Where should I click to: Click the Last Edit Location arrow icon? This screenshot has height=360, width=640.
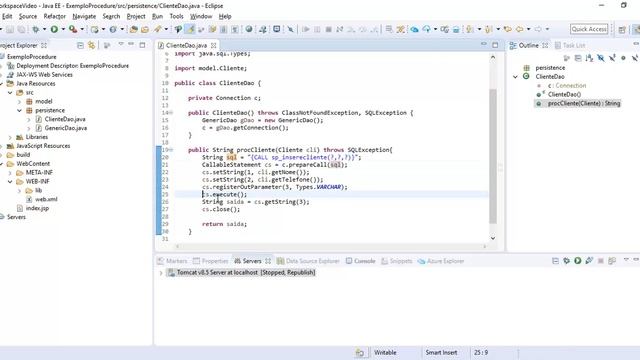tap(507, 29)
